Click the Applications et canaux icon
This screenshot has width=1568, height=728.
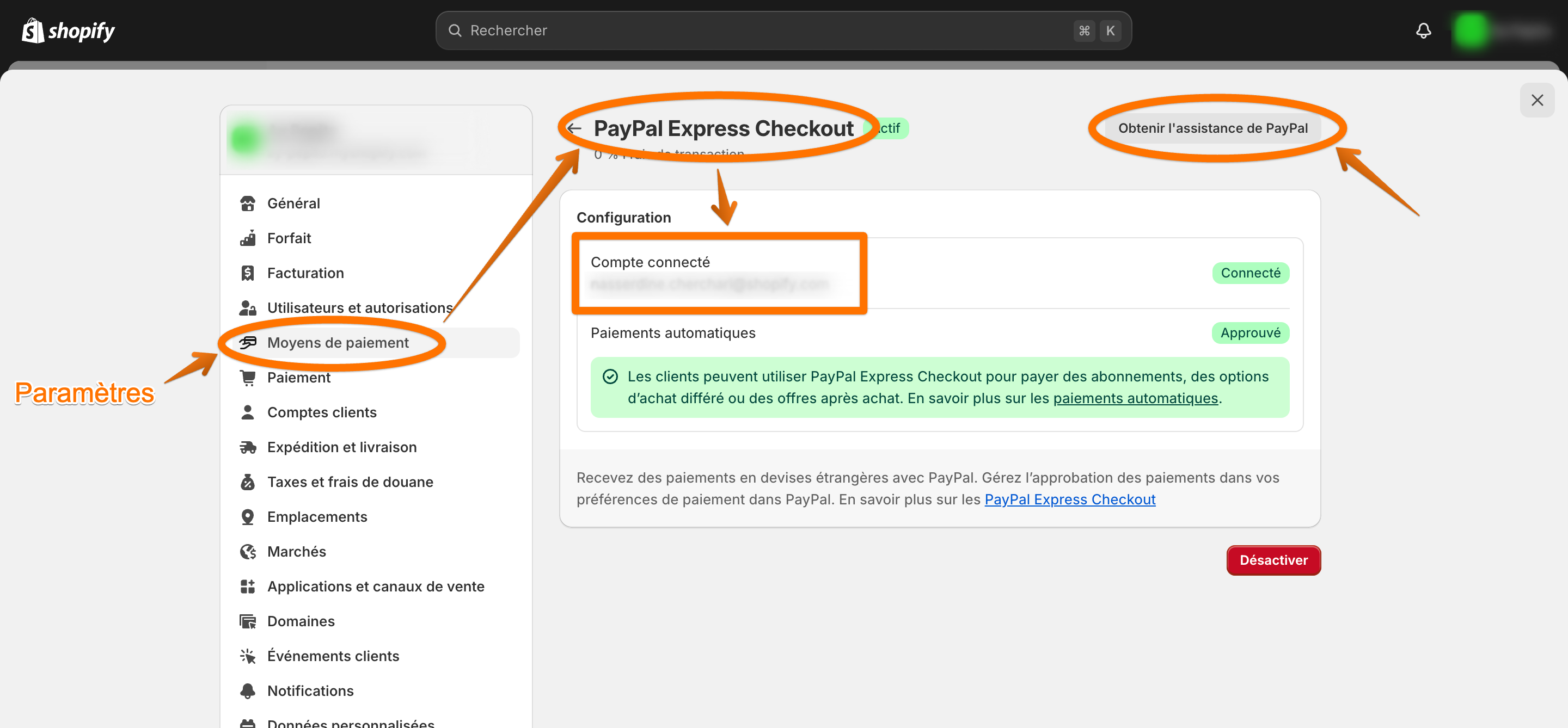(x=248, y=587)
